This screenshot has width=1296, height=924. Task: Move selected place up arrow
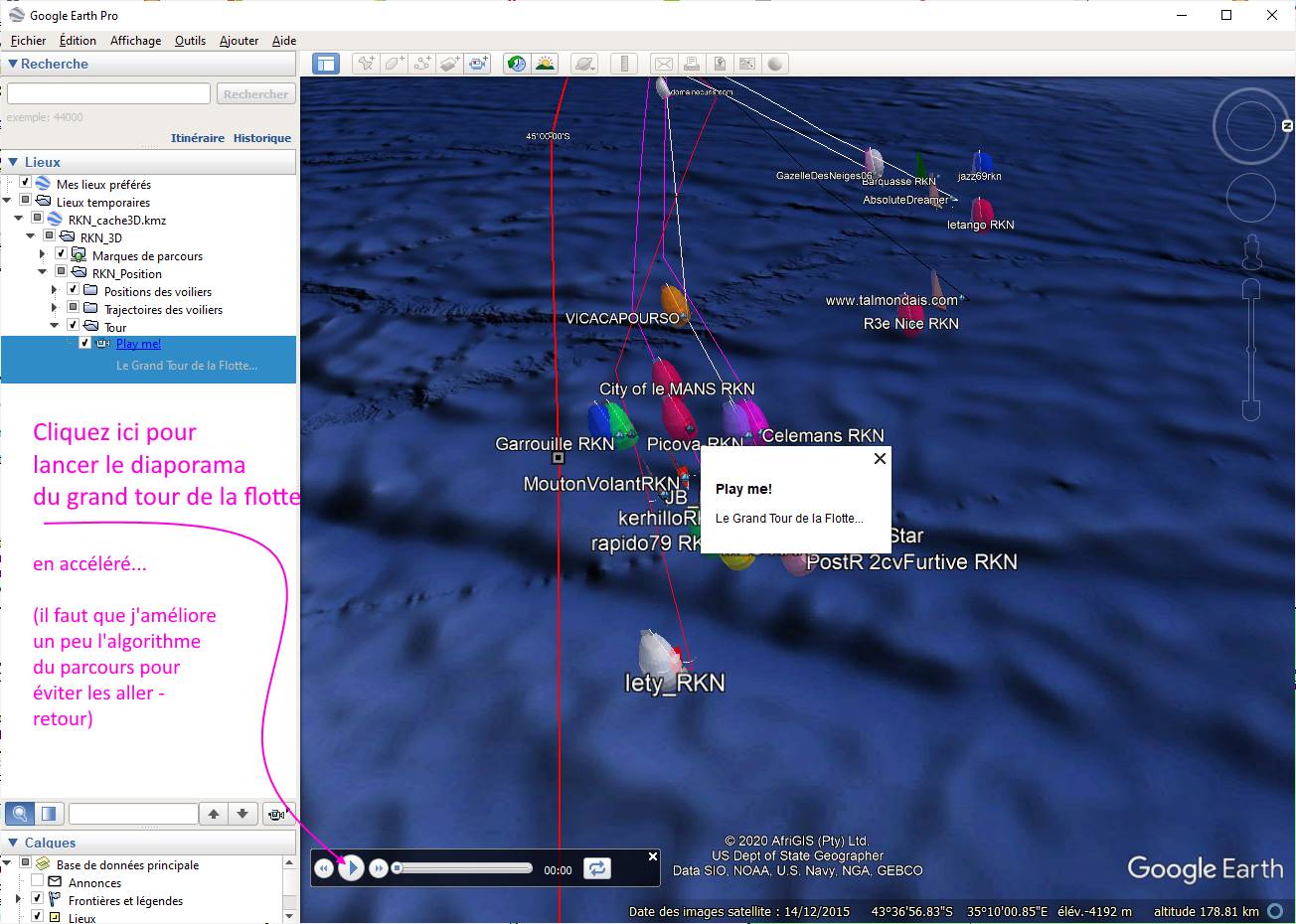click(214, 814)
